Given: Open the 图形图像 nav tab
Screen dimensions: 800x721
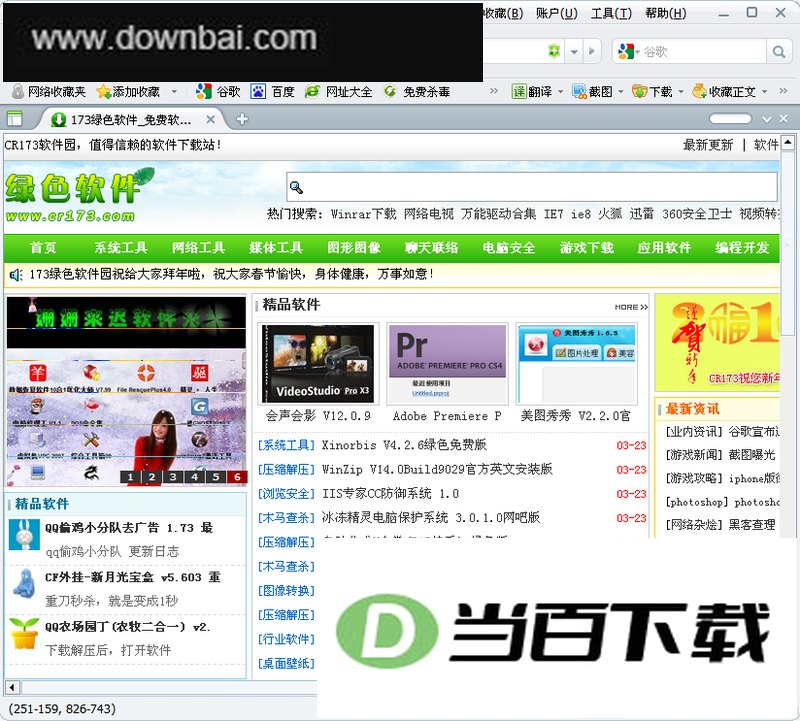Looking at the screenshot, I should click(354, 248).
